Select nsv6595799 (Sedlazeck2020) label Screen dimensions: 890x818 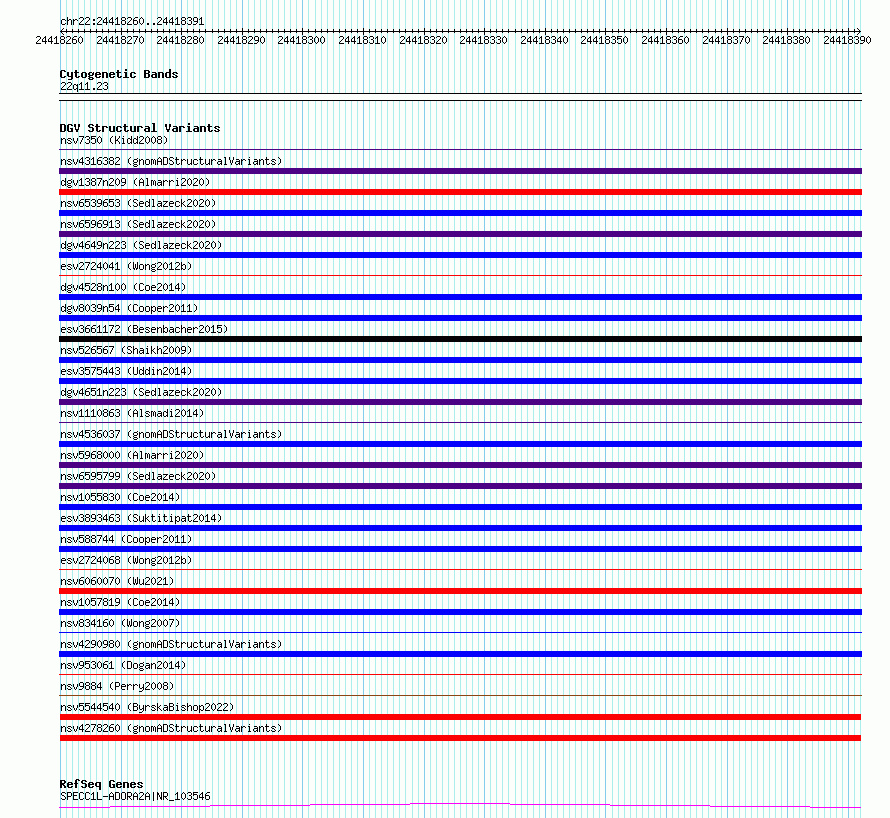(x=138, y=476)
